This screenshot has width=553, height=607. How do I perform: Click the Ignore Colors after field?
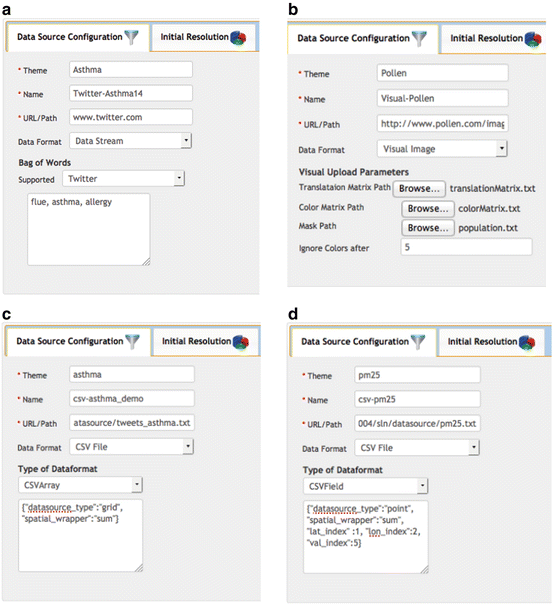(x=466, y=247)
